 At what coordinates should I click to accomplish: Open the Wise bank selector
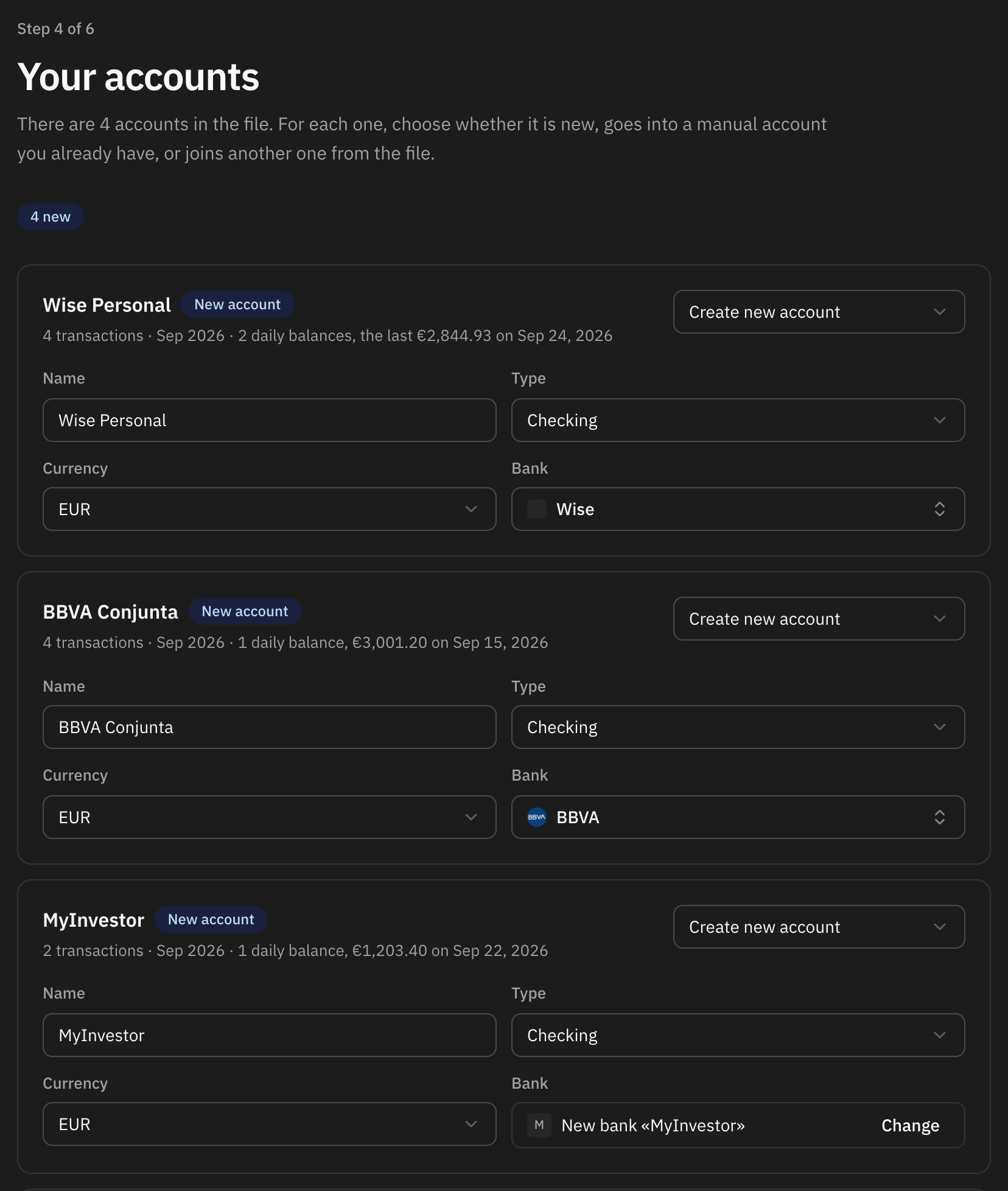tap(738, 509)
